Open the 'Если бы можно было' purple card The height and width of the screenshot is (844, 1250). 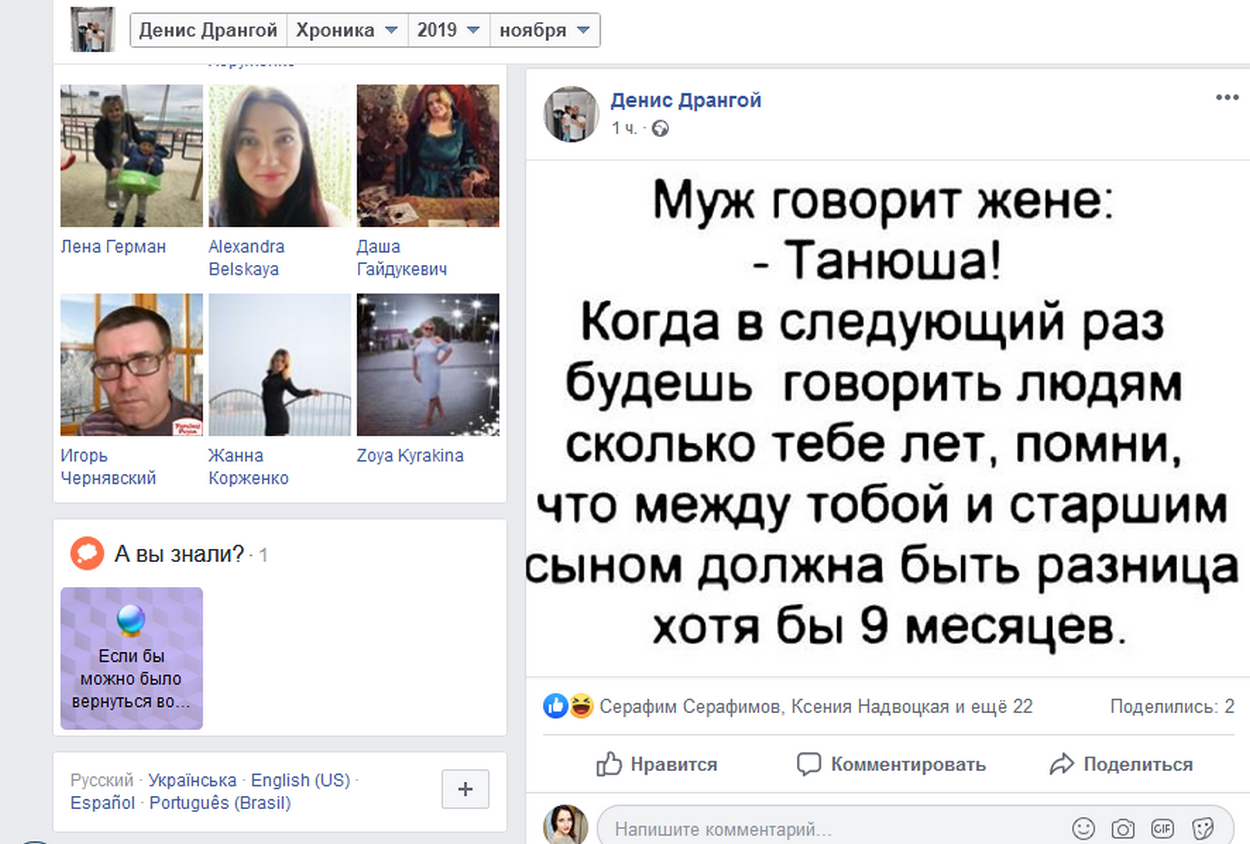click(132, 658)
